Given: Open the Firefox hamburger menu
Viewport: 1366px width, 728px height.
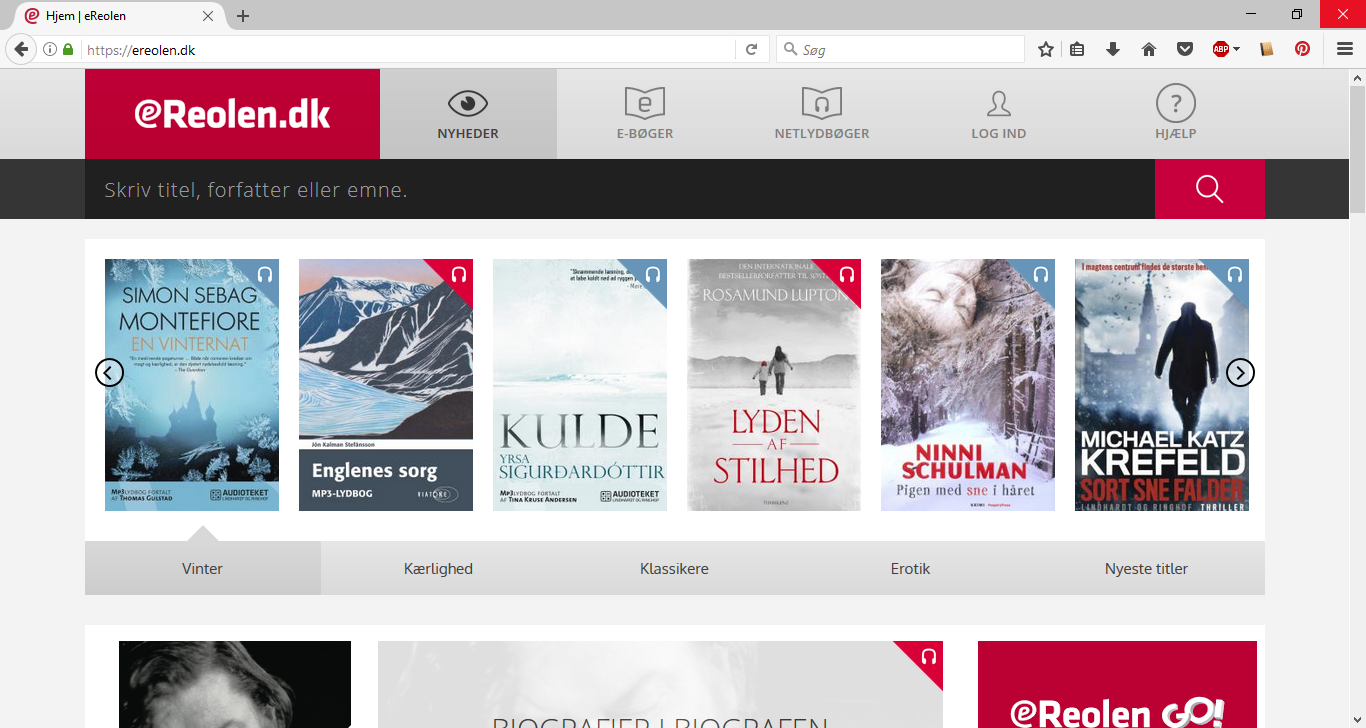Looking at the screenshot, I should click(1345, 49).
